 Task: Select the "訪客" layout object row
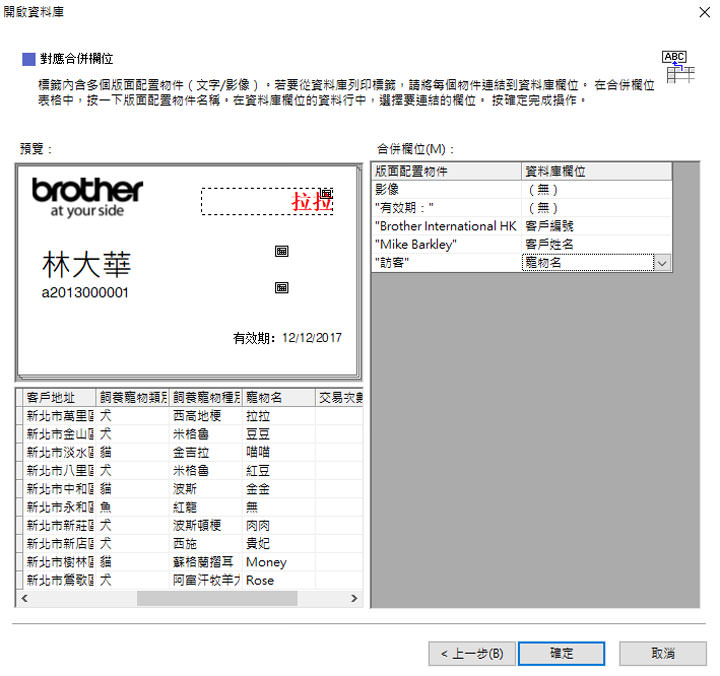pos(446,263)
